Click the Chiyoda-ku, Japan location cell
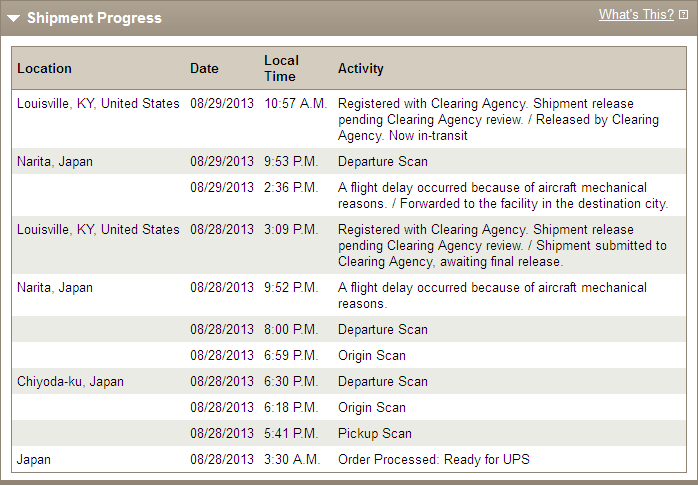 coord(70,382)
